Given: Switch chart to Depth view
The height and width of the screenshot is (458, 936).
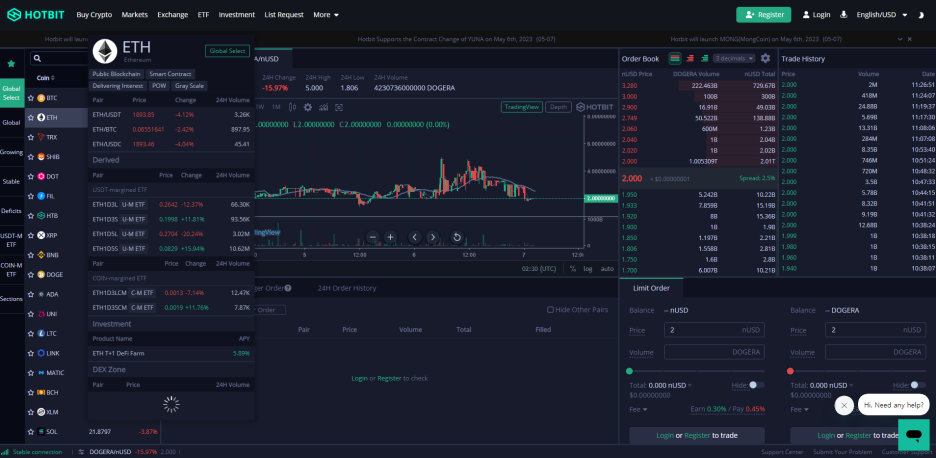Looking at the screenshot, I should (559, 107).
